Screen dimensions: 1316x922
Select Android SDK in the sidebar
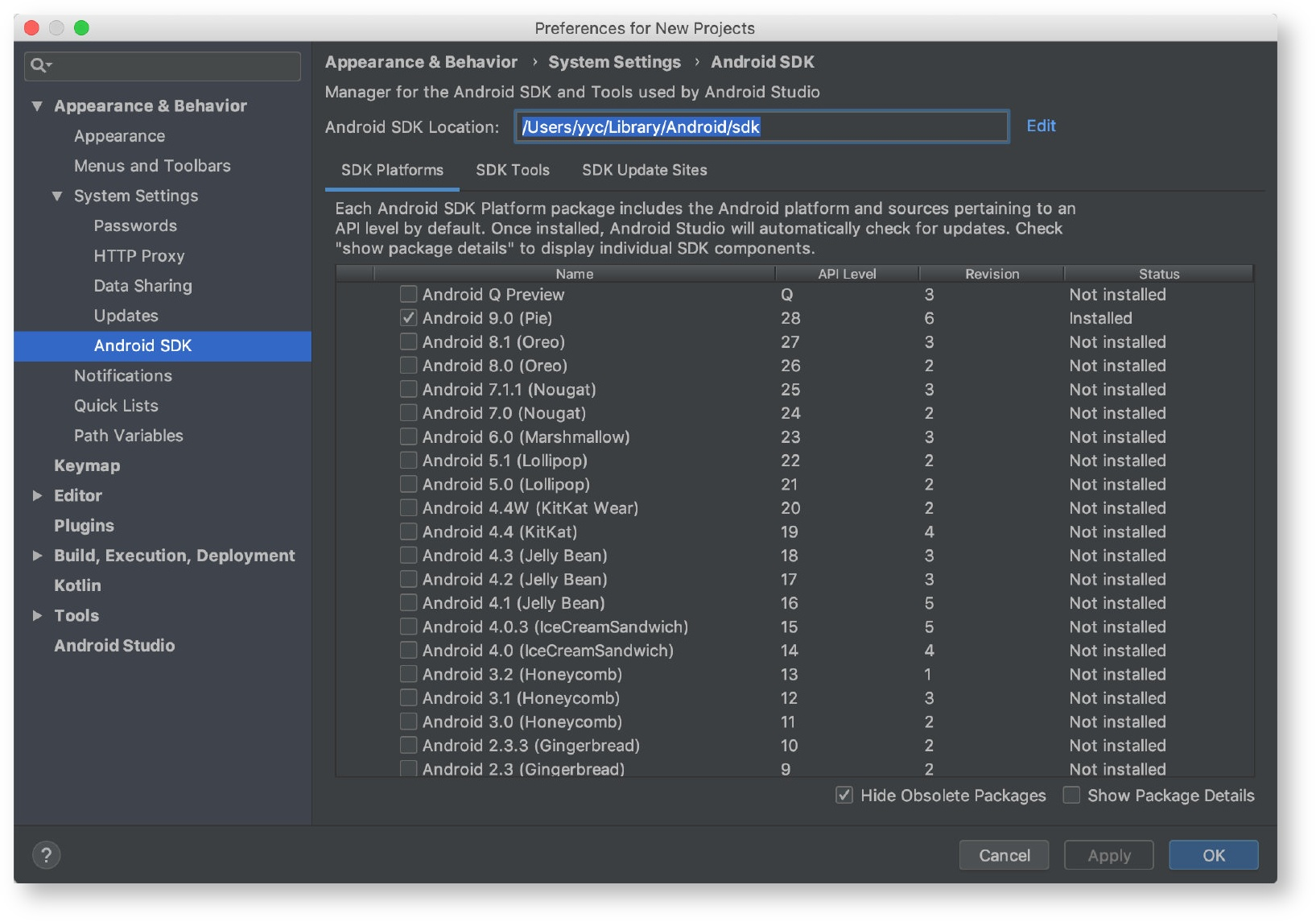click(163, 345)
